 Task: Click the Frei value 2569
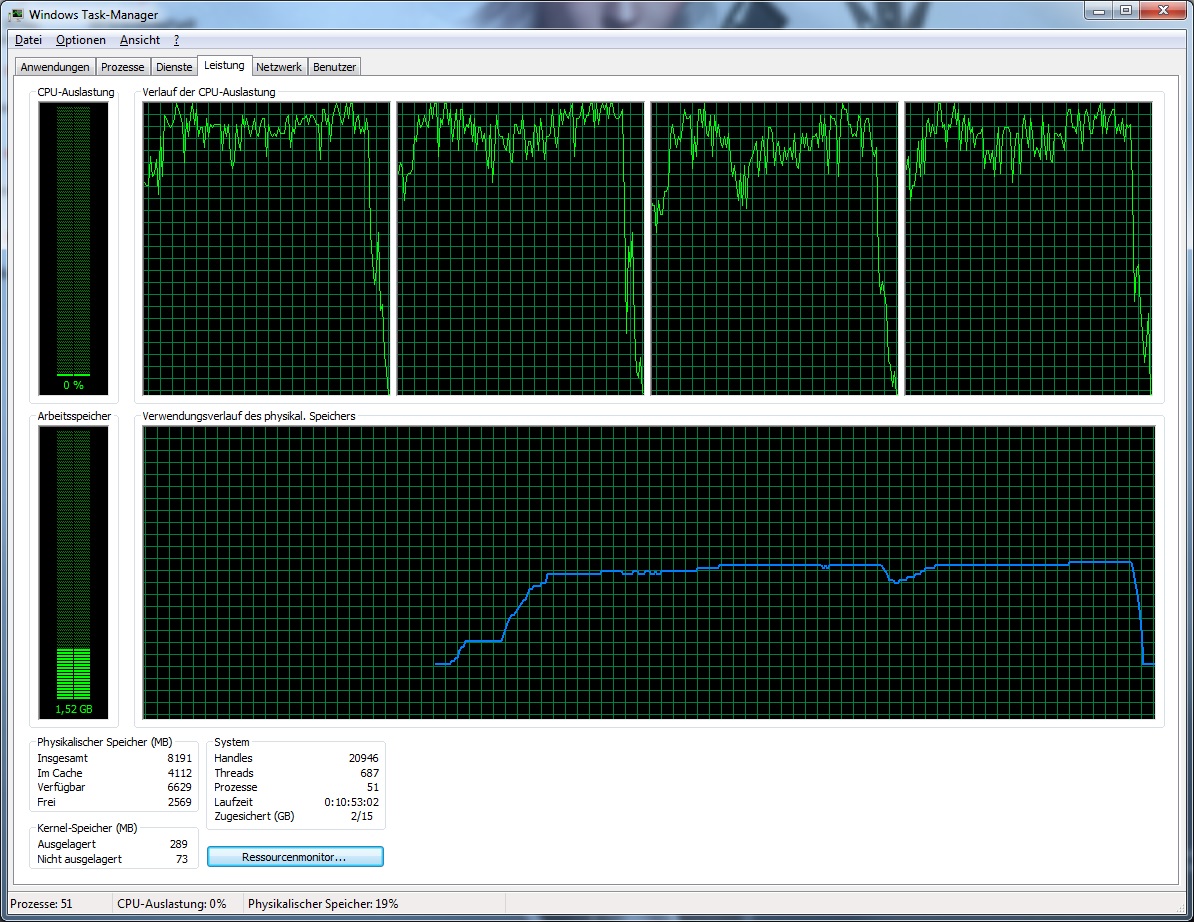[x=180, y=802]
